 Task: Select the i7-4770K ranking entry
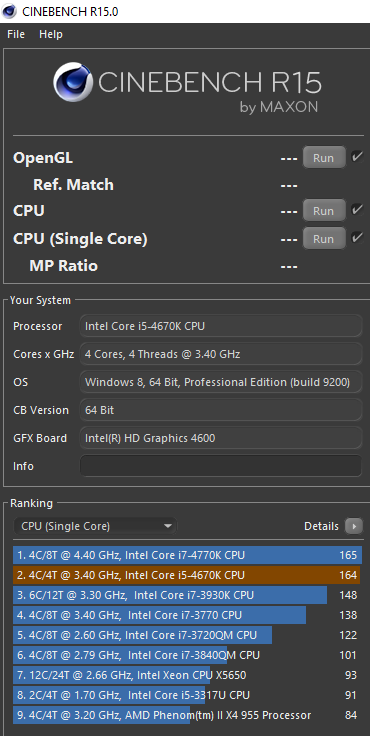coord(187,555)
